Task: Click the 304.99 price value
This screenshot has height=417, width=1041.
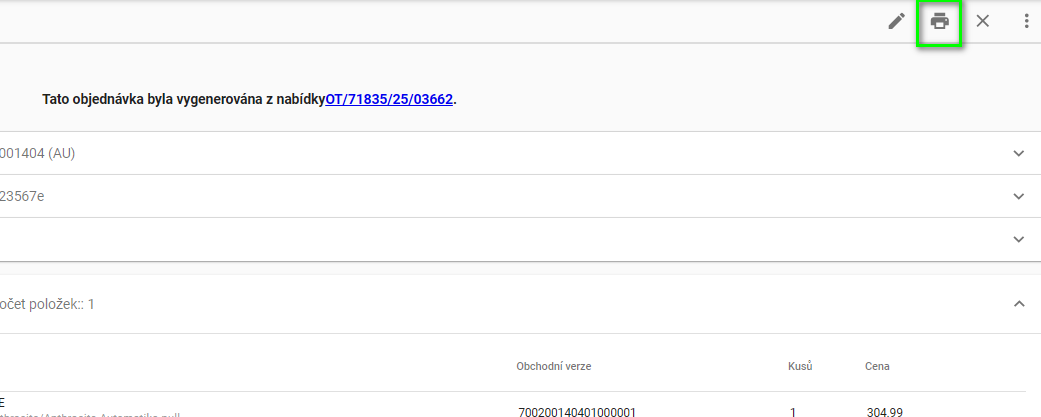Action: click(x=884, y=411)
